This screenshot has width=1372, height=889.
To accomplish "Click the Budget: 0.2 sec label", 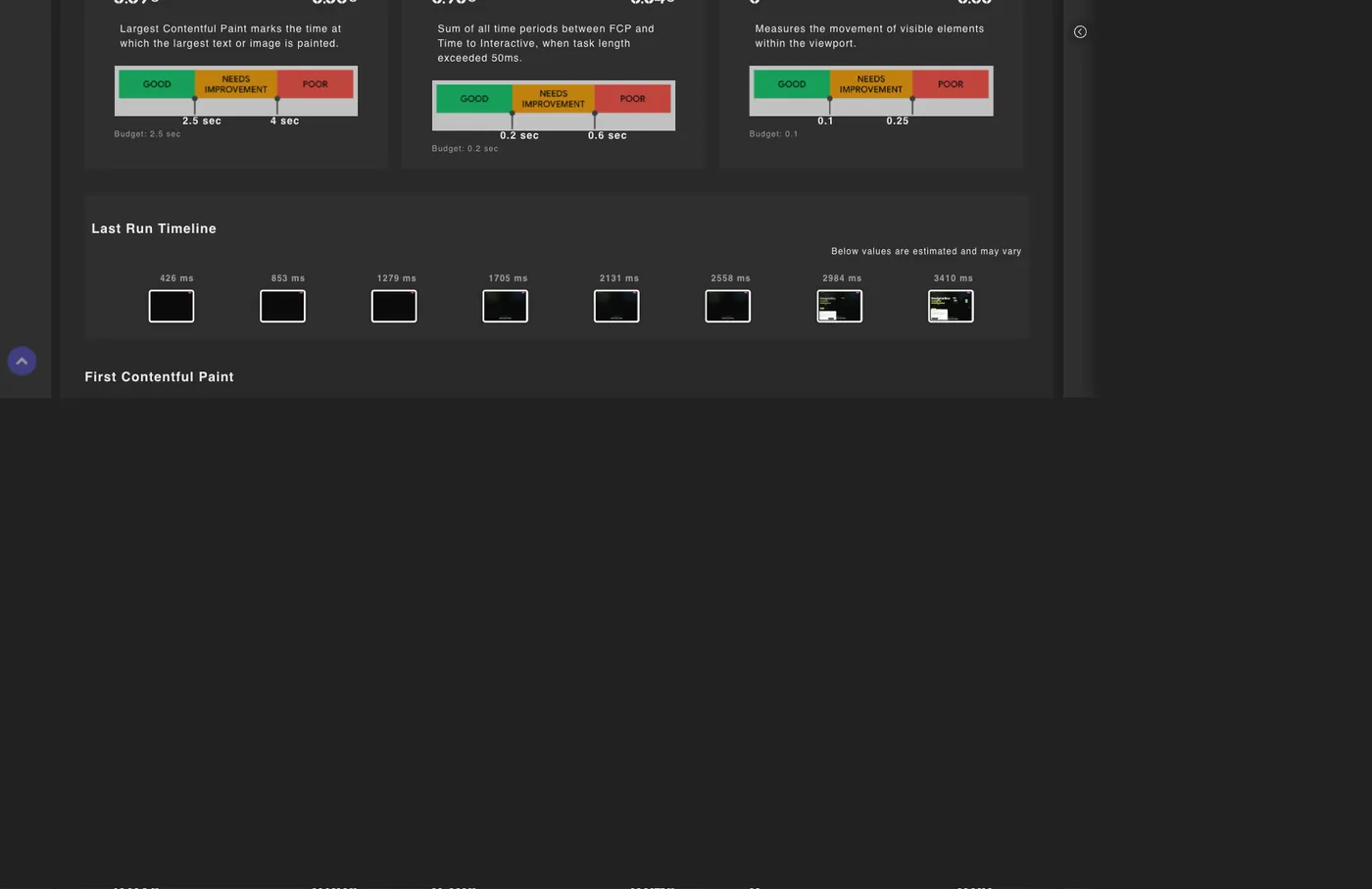I will [465, 149].
